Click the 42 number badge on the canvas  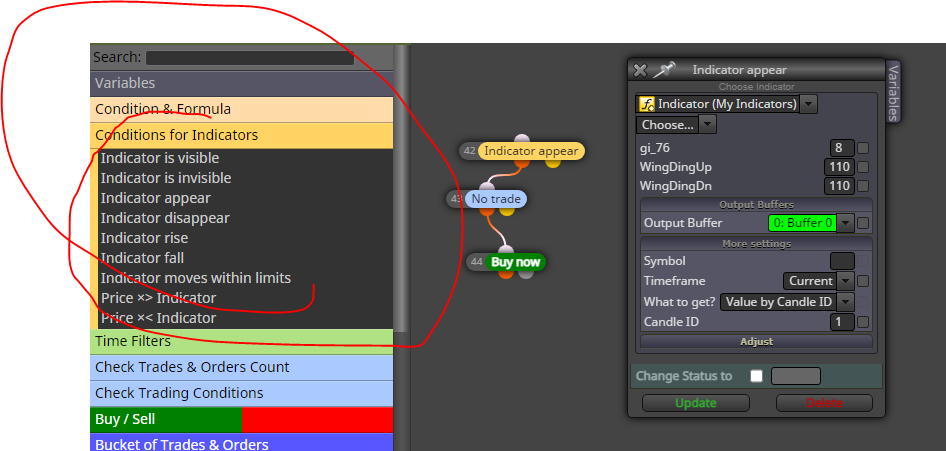tap(469, 151)
